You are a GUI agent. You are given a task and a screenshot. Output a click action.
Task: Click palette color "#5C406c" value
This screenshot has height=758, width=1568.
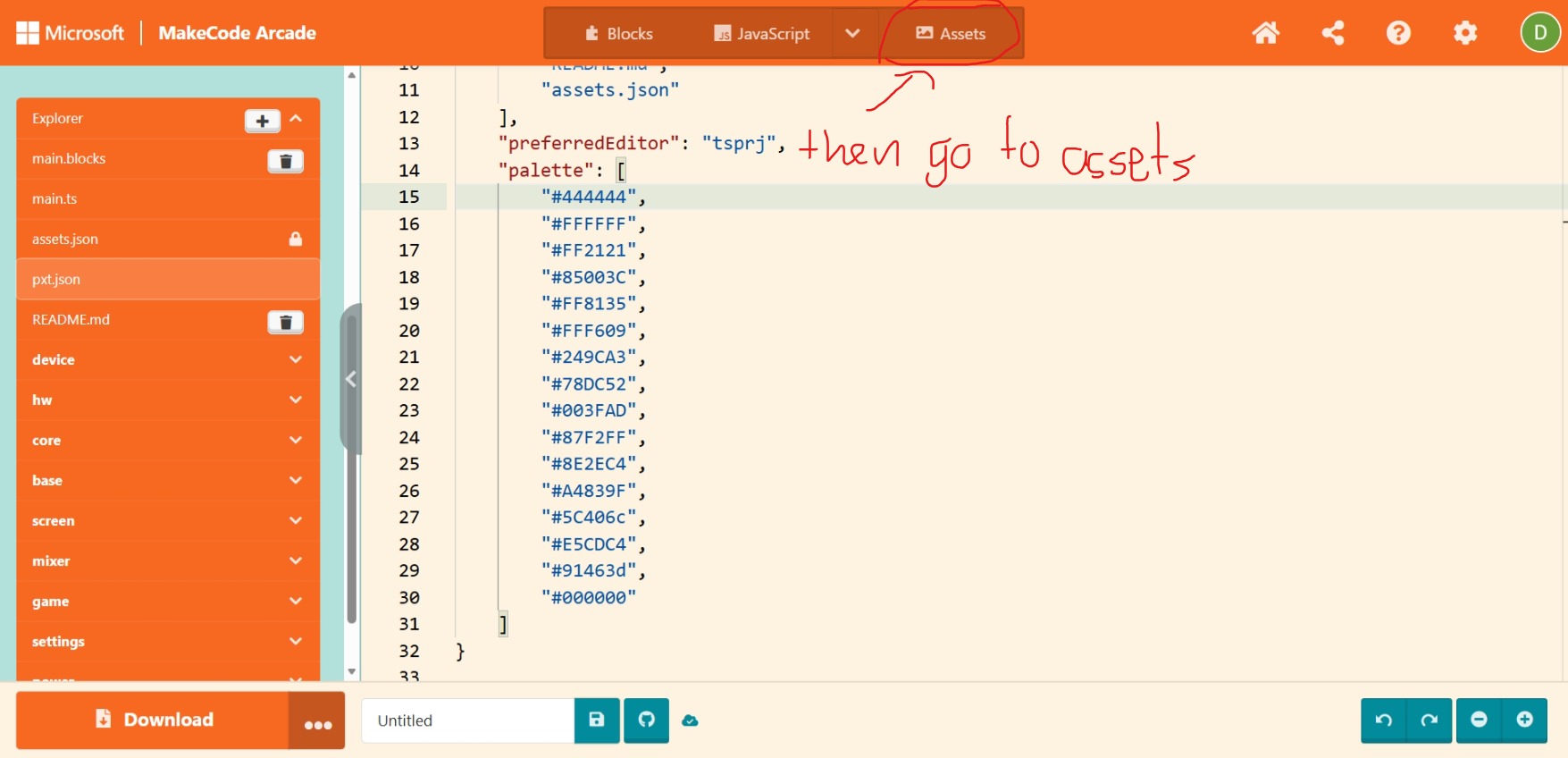click(x=589, y=517)
